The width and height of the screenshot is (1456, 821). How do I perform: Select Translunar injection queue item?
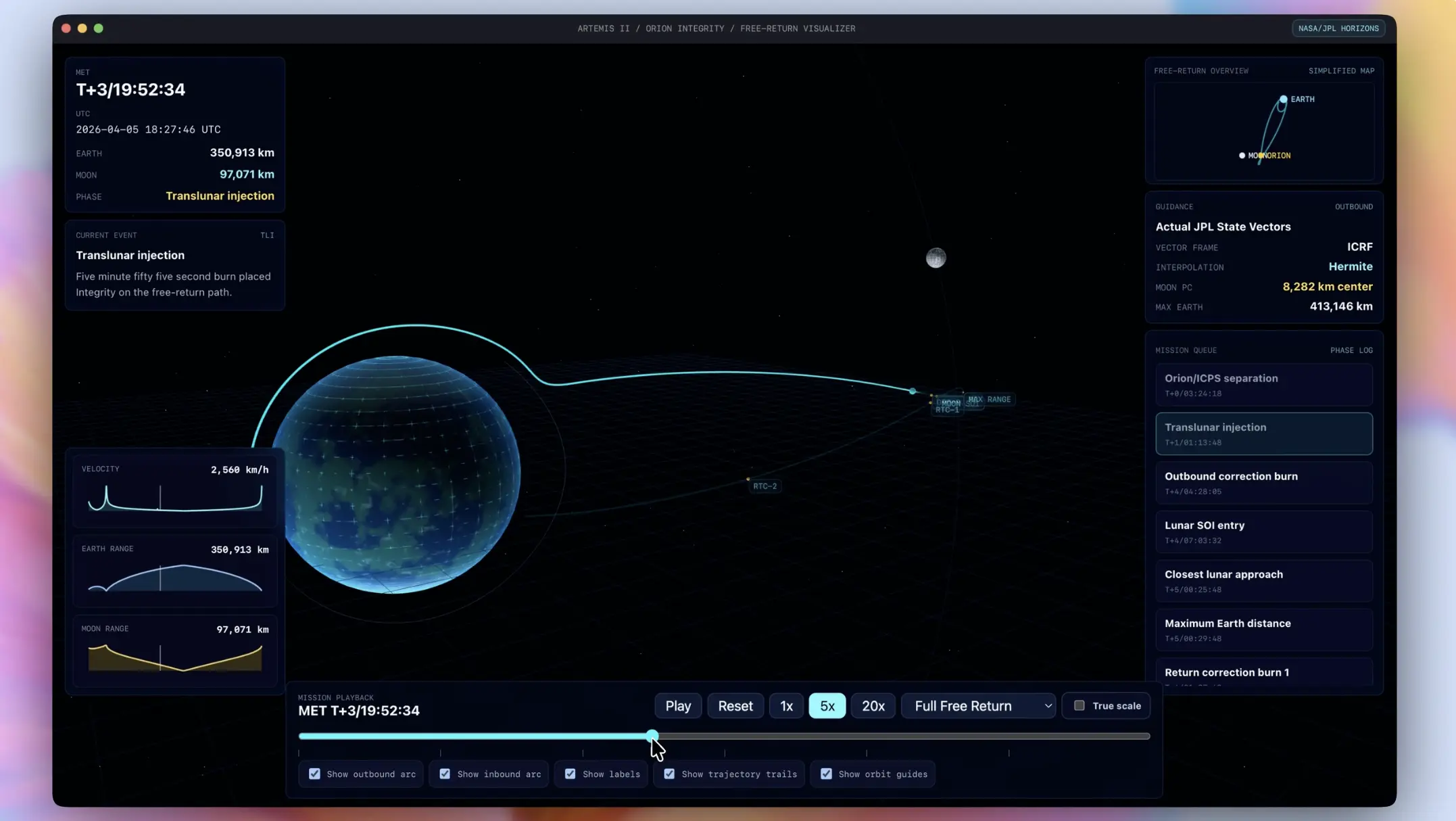click(1264, 433)
